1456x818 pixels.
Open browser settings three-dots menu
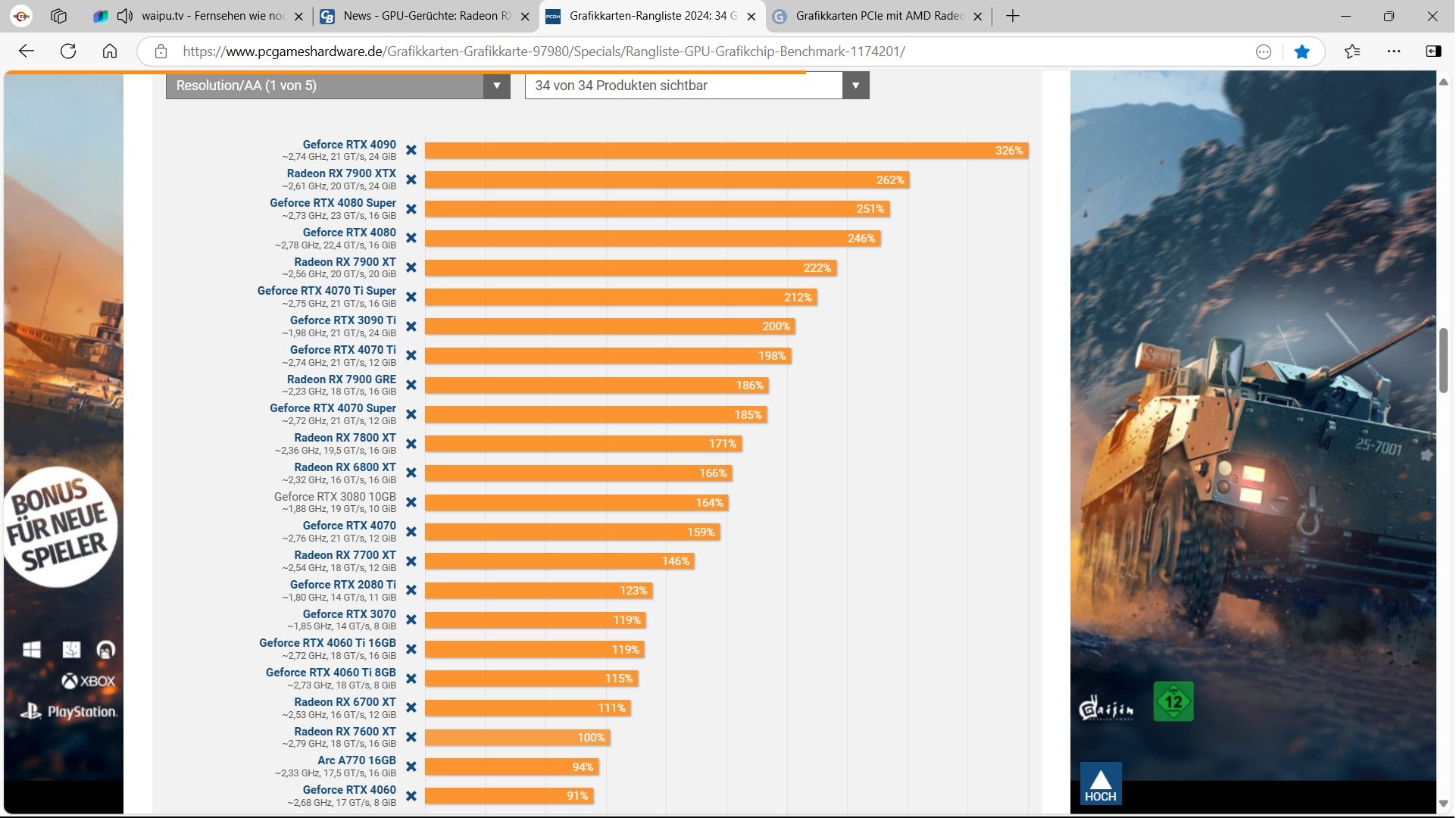point(1394,52)
